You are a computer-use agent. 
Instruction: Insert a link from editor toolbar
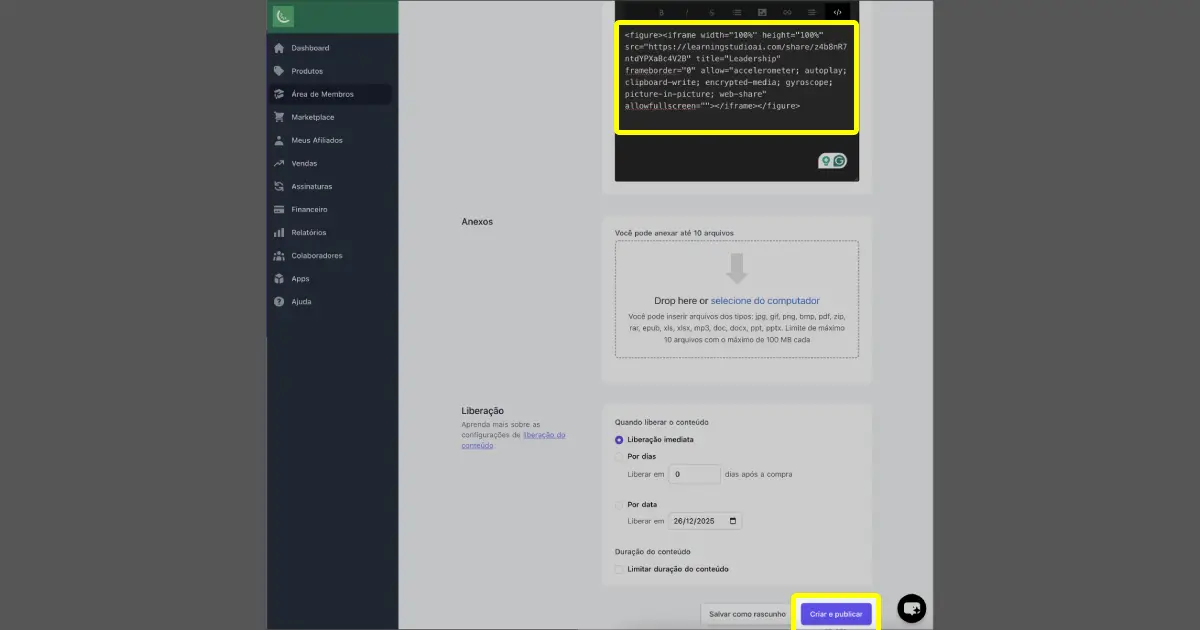click(787, 12)
